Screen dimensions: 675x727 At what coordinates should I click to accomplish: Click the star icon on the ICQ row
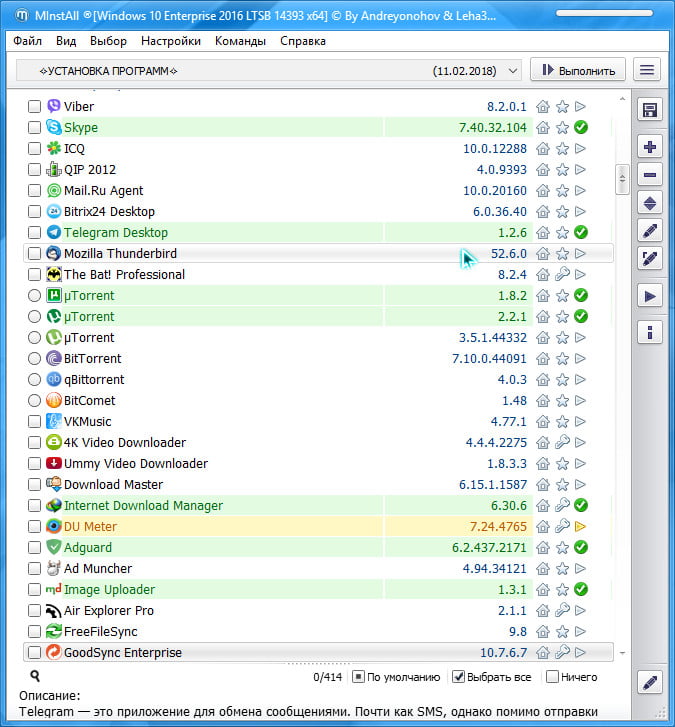click(562, 148)
